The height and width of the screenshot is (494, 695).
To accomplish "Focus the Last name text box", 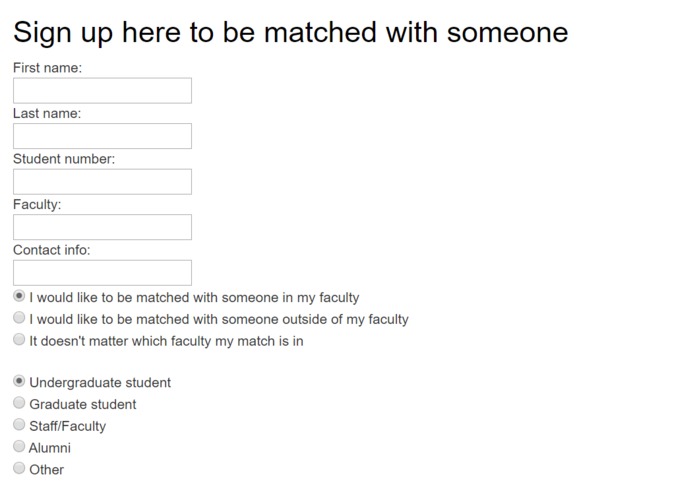I will pos(102,136).
